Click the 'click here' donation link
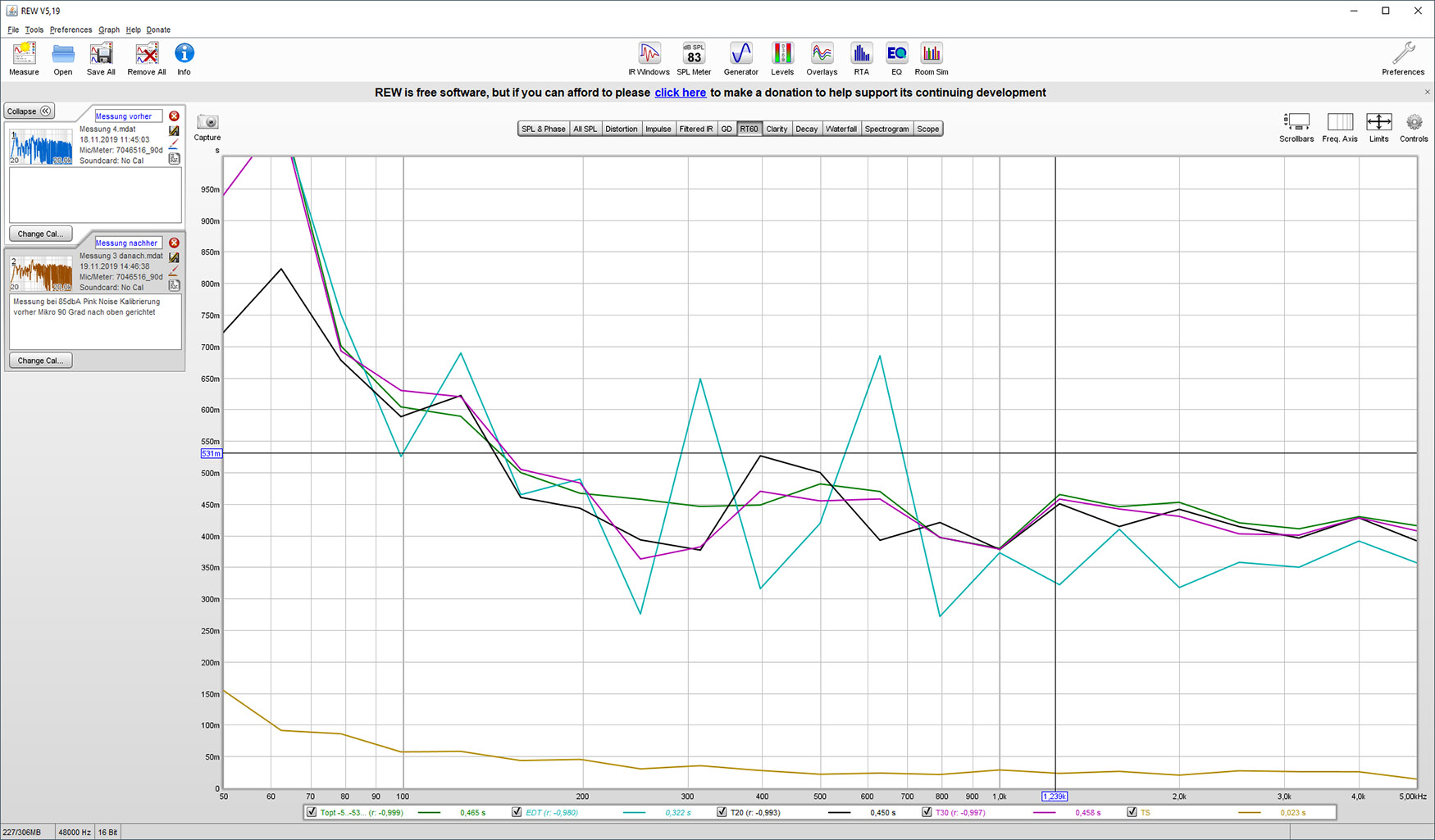1435x840 pixels. tap(680, 93)
